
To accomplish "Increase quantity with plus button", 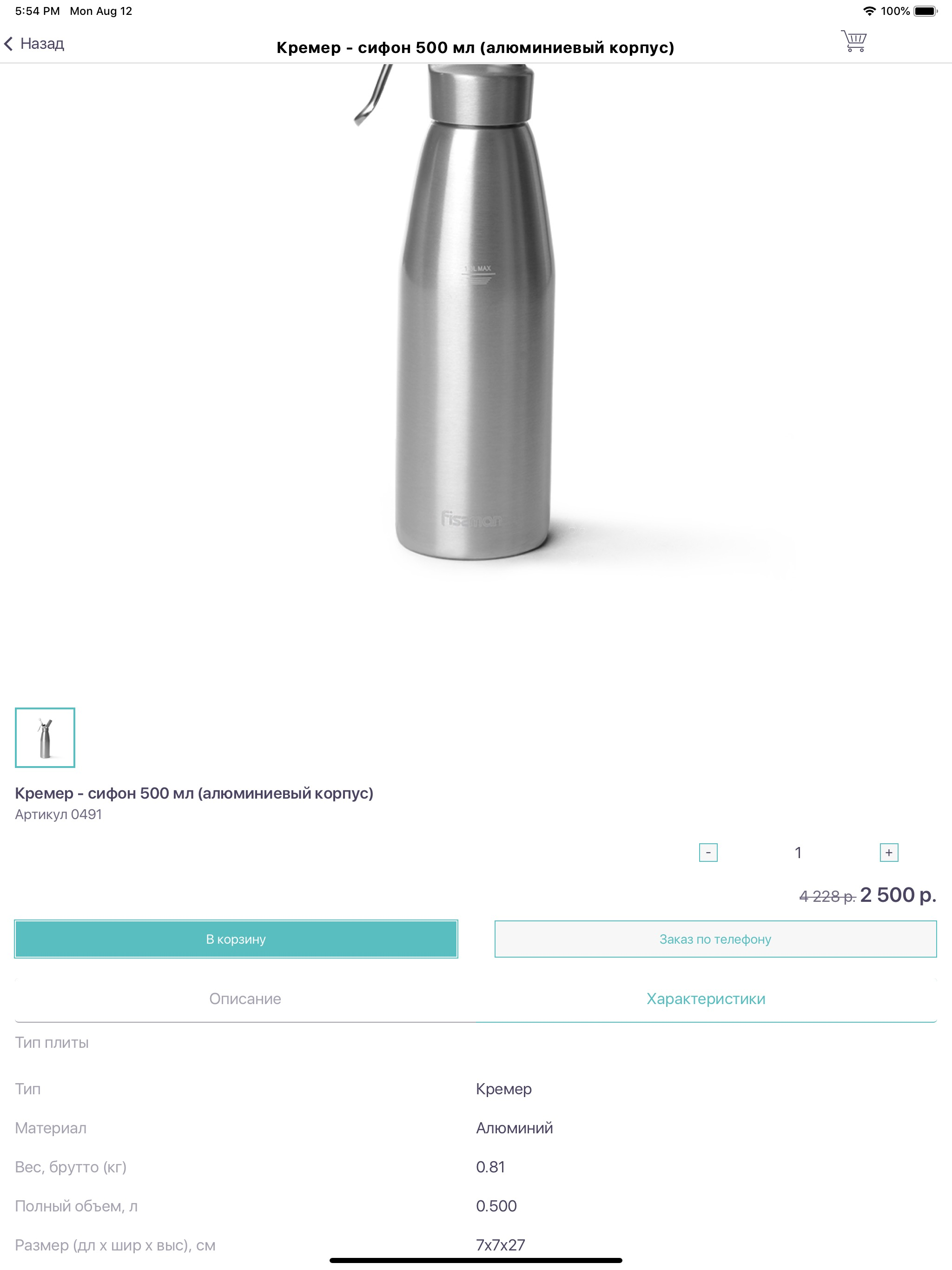I will 889,853.
